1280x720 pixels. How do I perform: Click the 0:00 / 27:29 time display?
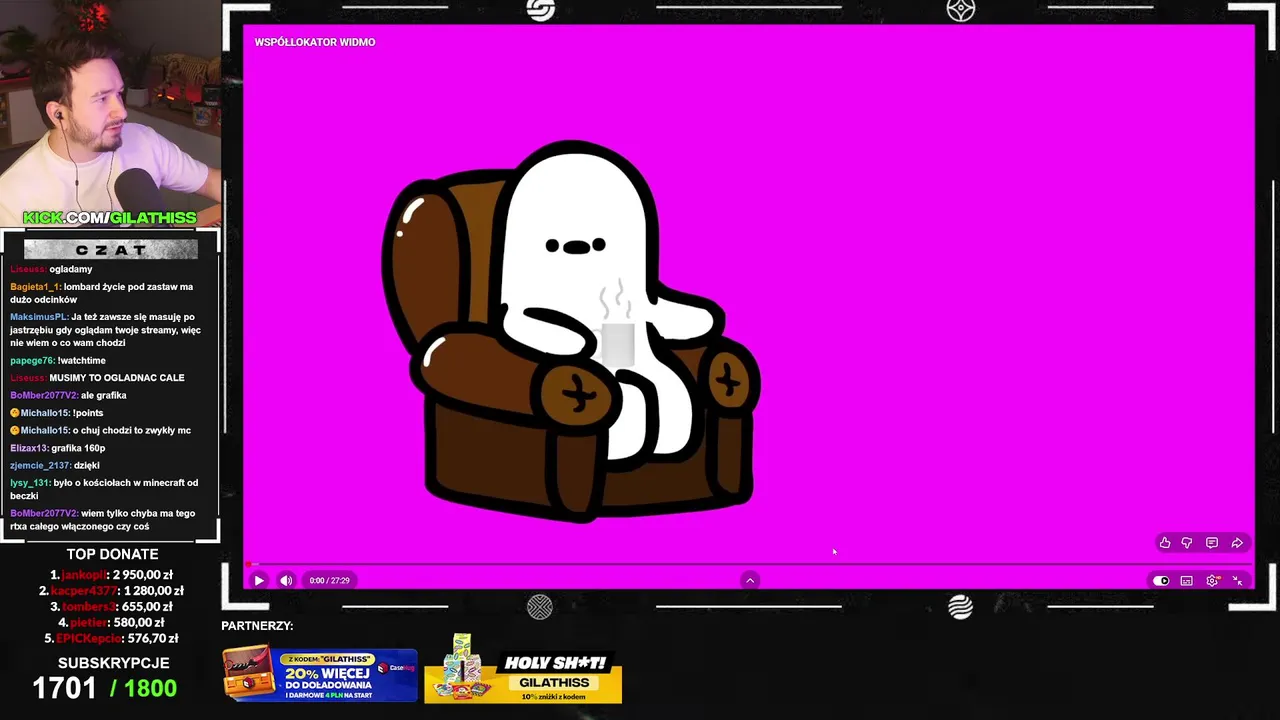[x=329, y=580]
